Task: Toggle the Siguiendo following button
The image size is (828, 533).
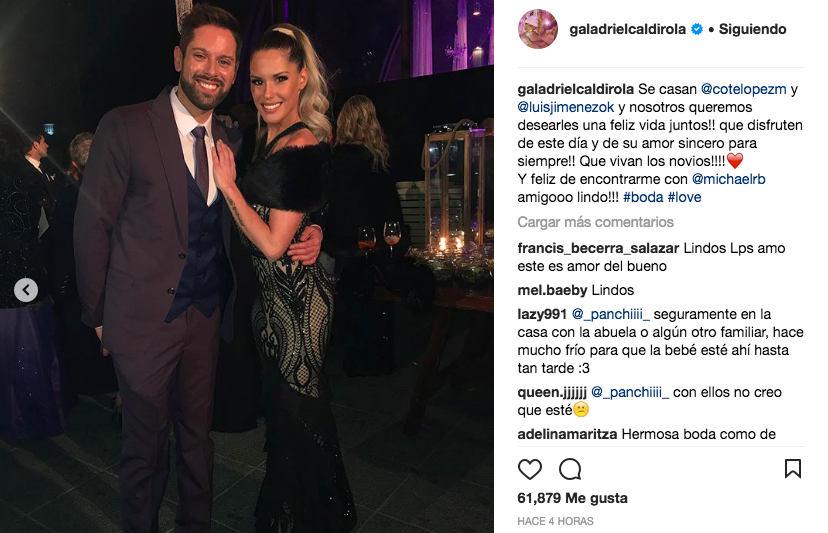Action: [x=752, y=29]
